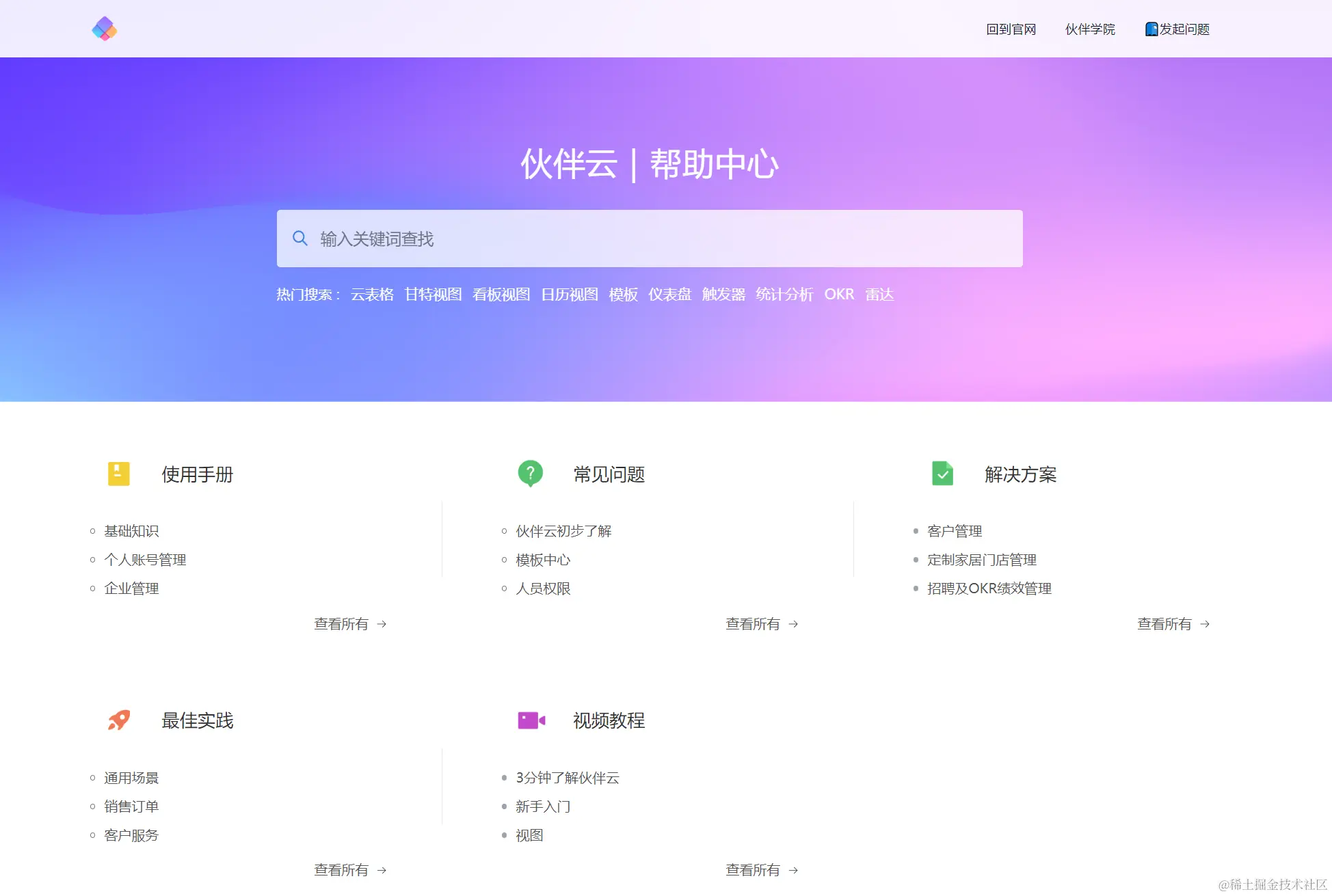
Task: Open the 模板中心 FAQ link
Action: pos(543,560)
